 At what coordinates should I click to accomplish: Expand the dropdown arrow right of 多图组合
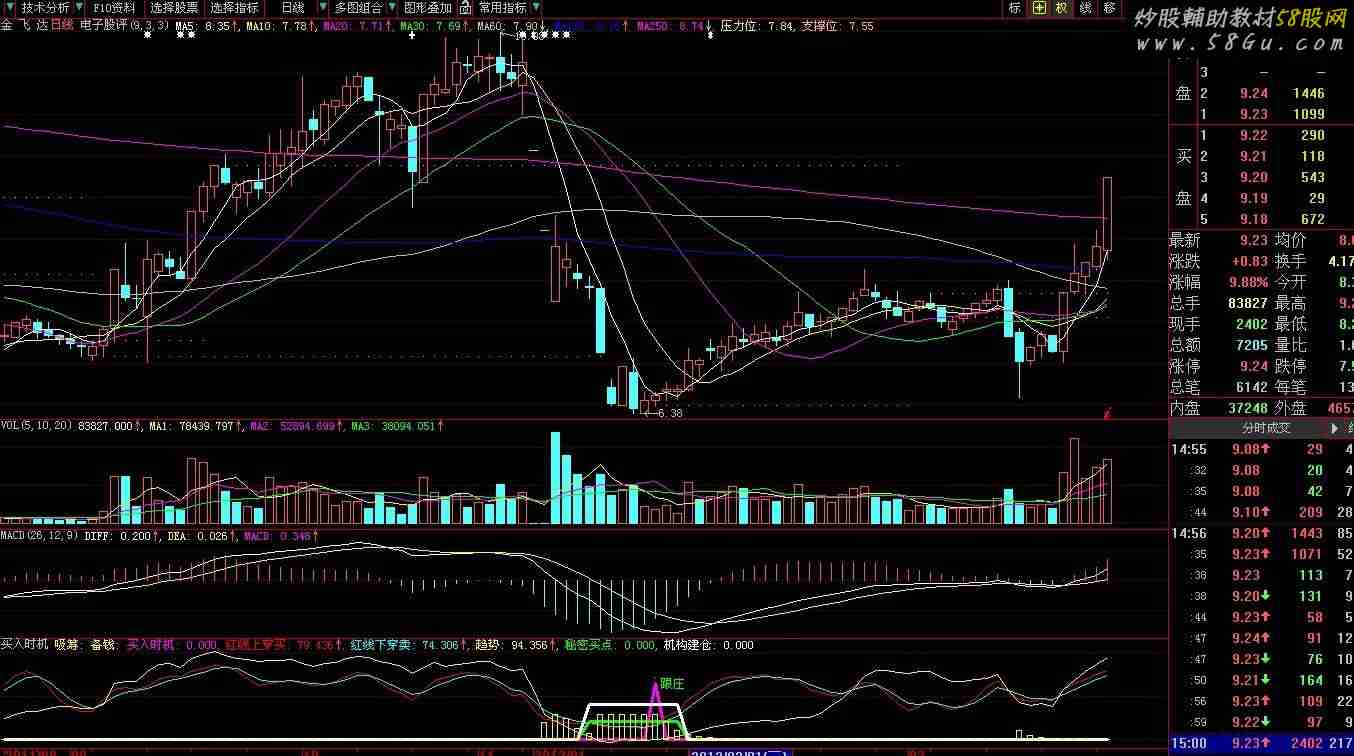pos(392,7)
